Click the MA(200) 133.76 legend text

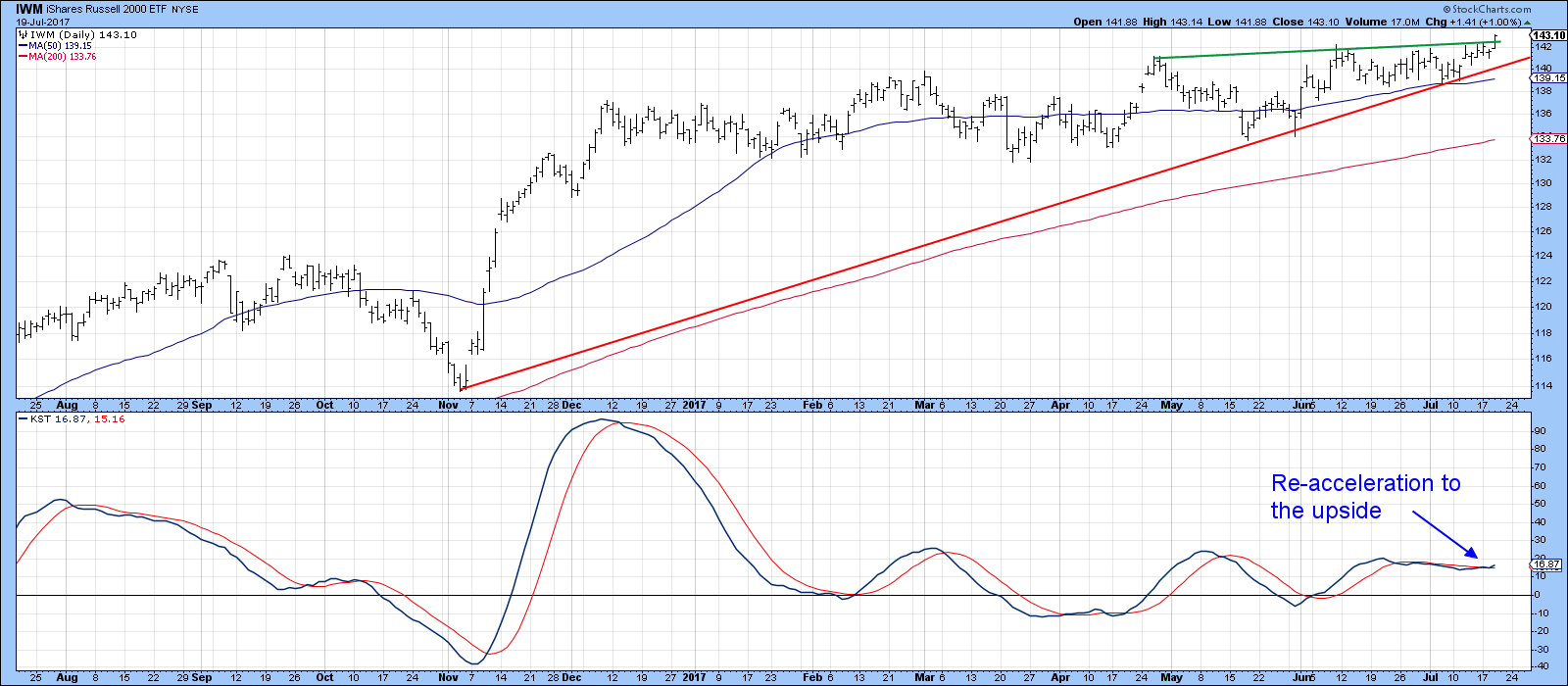point(62,57)
